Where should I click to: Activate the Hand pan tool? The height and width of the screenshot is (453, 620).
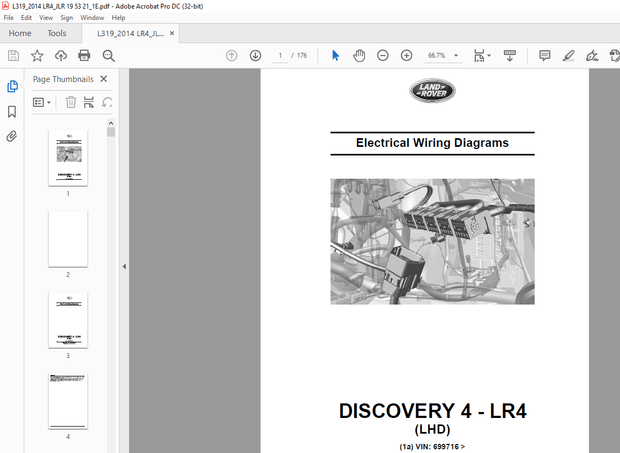[359, 56]
